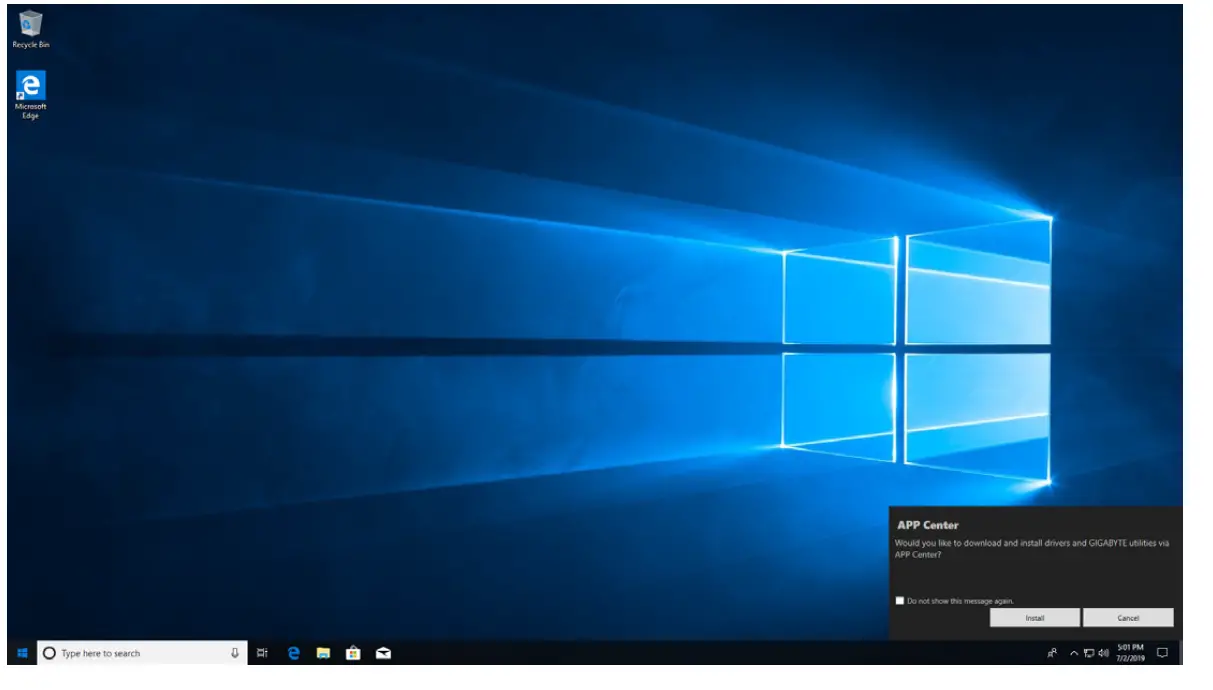Launch Edge from the taskbar
Image resolution: width=1213 pixels, height=690 pixels.
point(294,653)
